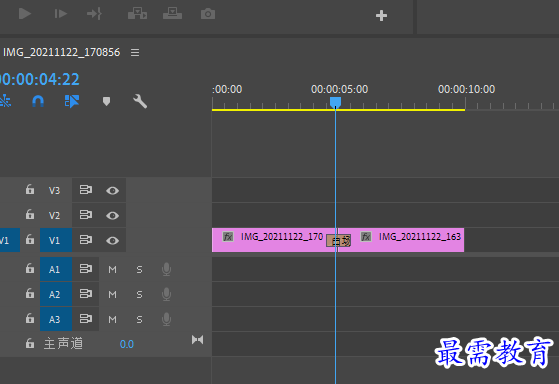Screen dimensions: 559x384
Task: Click master track volume value 0.0
Action: pos(127,344)
